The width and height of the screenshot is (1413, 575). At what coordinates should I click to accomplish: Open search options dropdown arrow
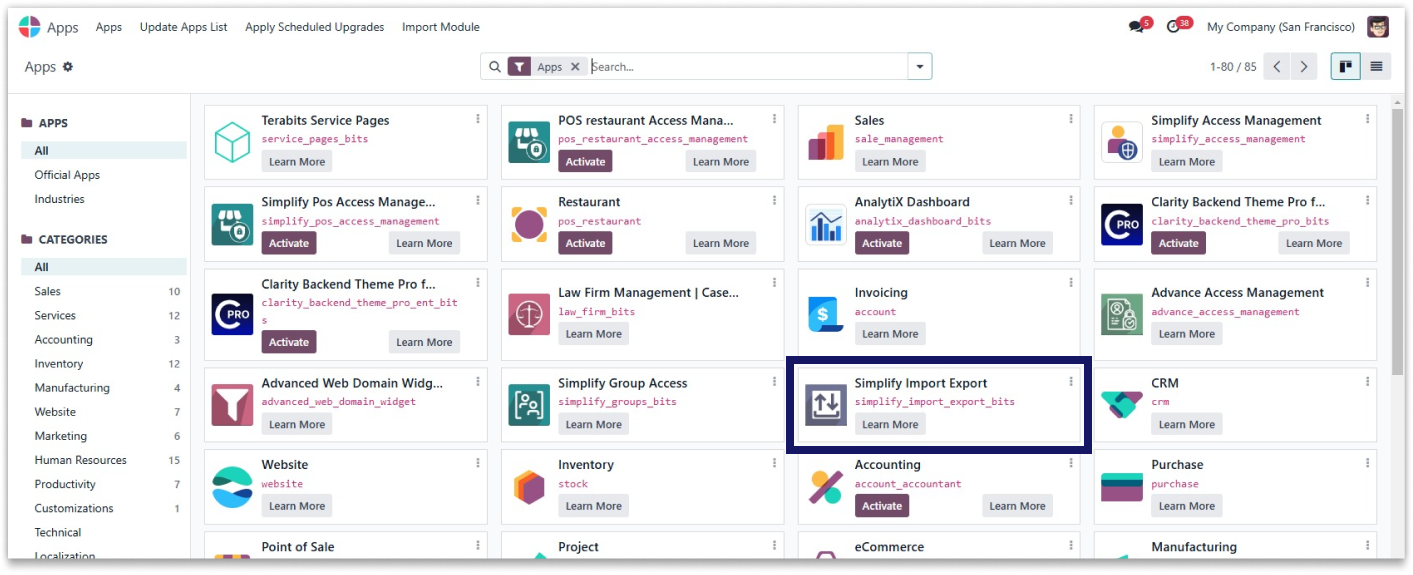pos(919,67)
